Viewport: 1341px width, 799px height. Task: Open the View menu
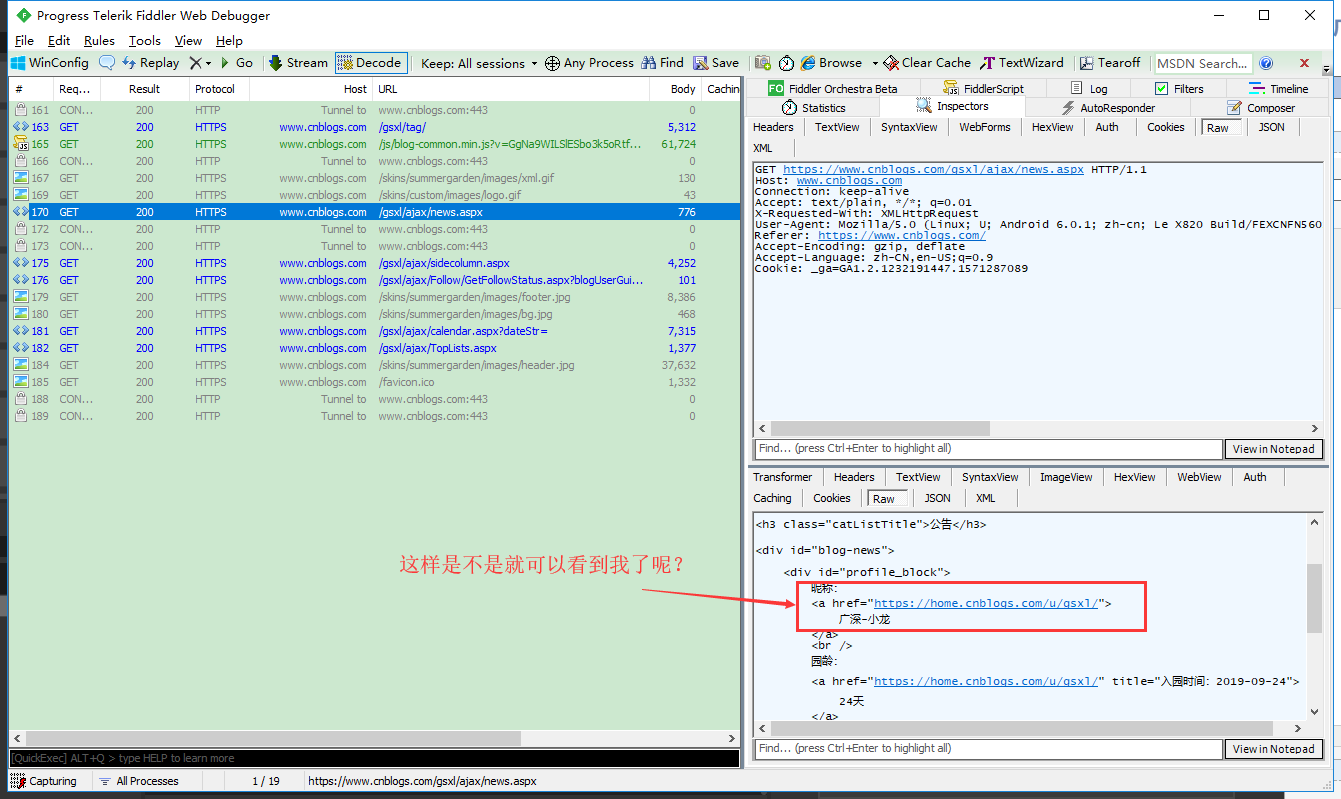click(188, 41)
